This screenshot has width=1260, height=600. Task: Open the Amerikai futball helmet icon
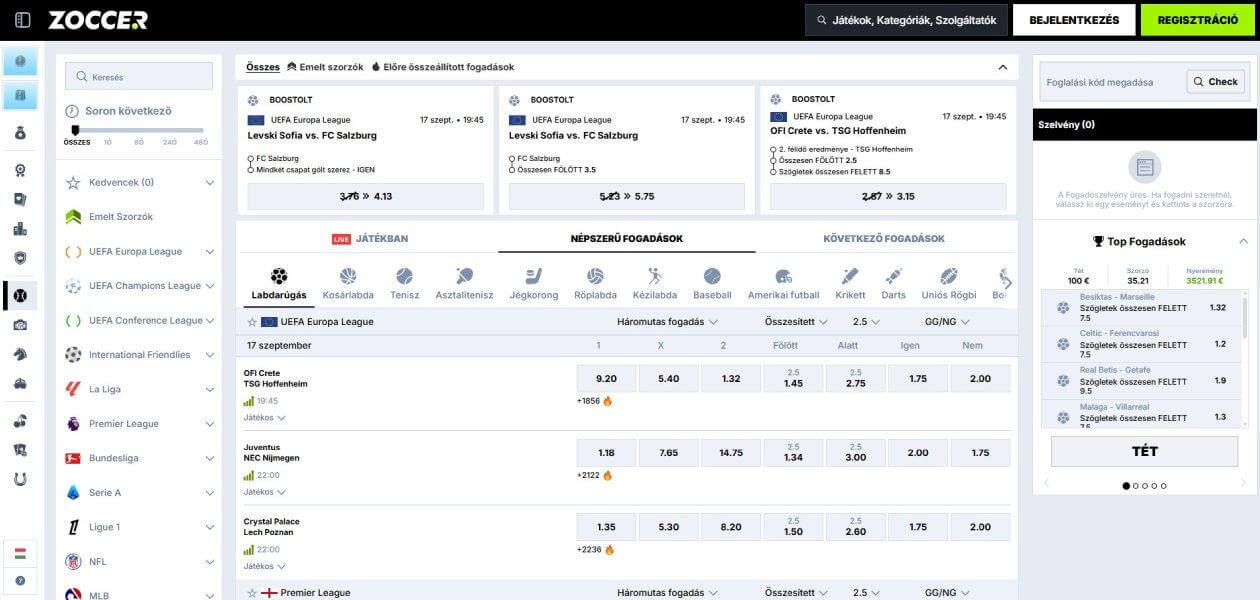tap(784, 276)
